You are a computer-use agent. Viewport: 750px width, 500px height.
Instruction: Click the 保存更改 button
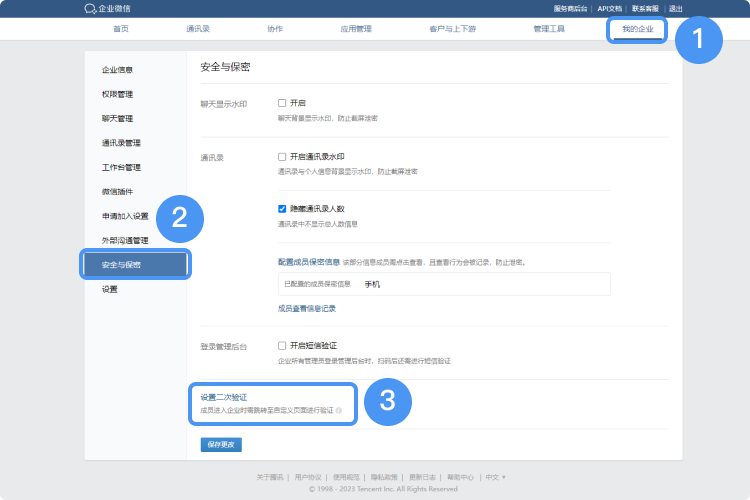tap(221, 444)
